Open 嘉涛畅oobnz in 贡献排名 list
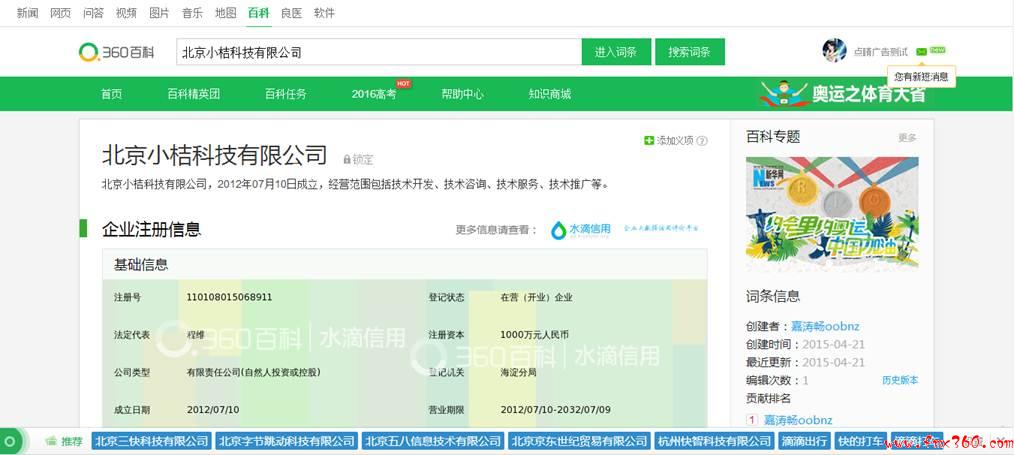 click(x=798, y=420)
